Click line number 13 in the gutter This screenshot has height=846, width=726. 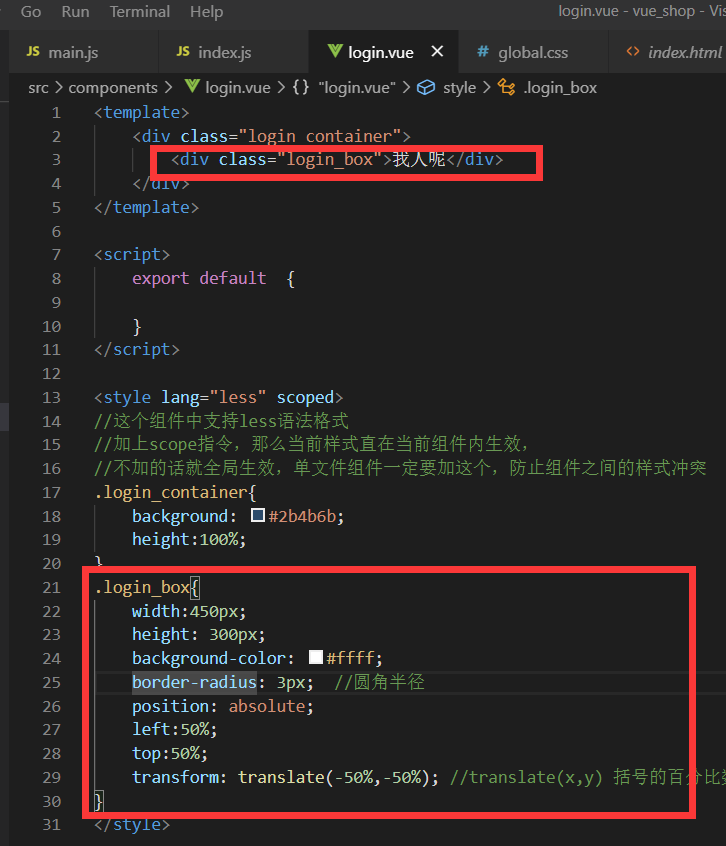pyautogui.click(x=51, y=397)
